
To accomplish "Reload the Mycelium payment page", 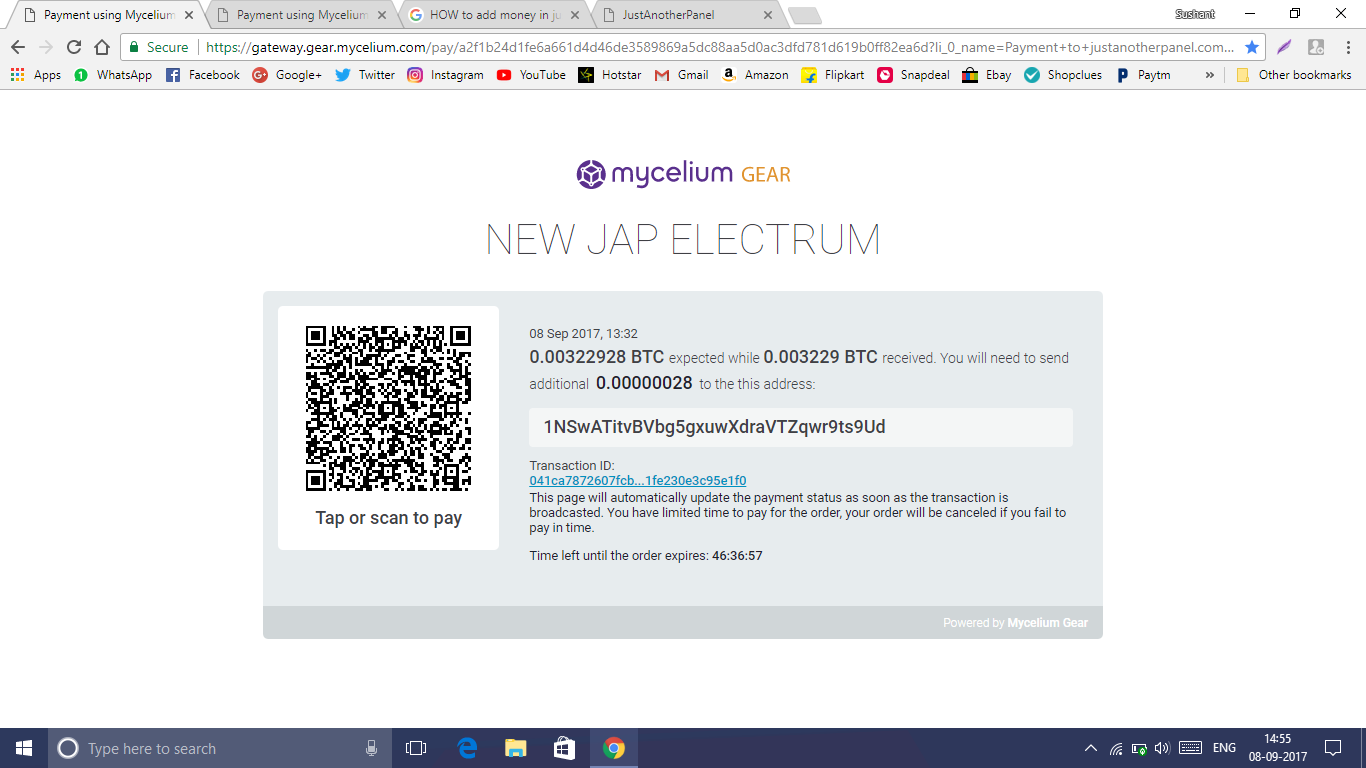I will coord(74,47).
